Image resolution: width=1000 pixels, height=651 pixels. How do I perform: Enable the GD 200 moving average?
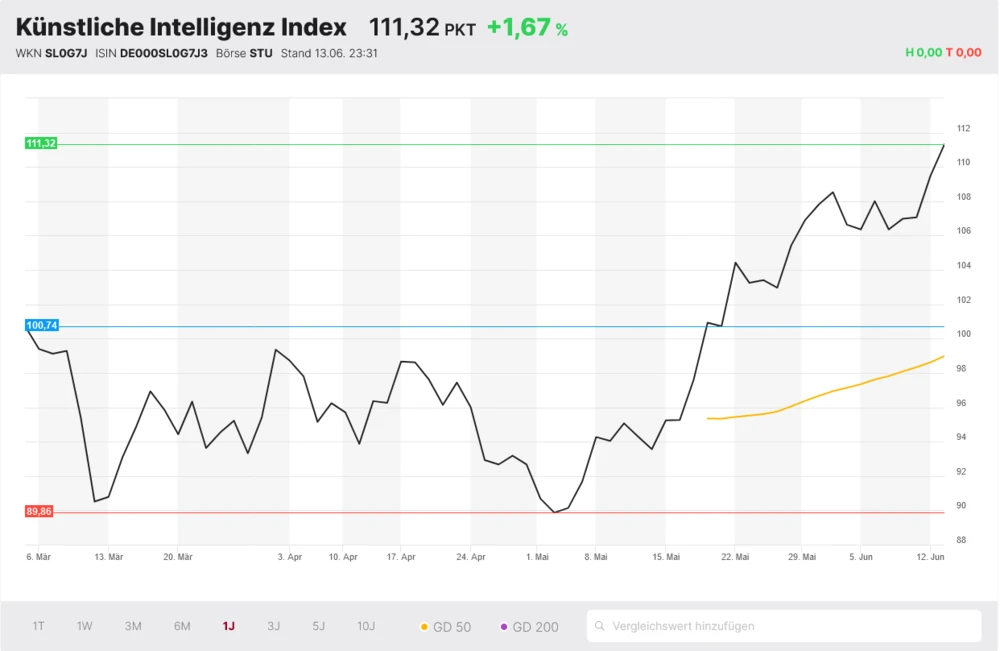(529, 627)
